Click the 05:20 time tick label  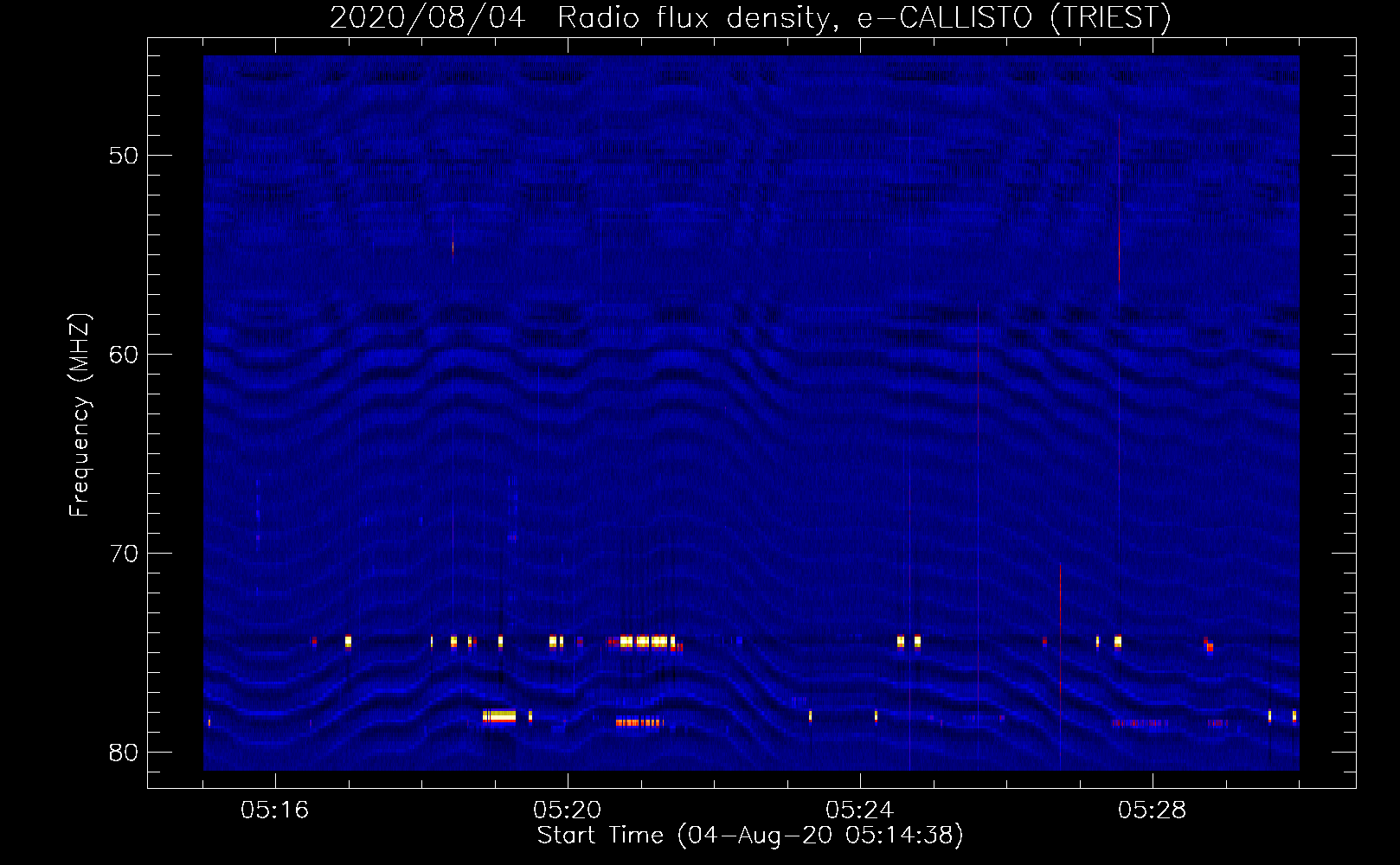[568, 811]
